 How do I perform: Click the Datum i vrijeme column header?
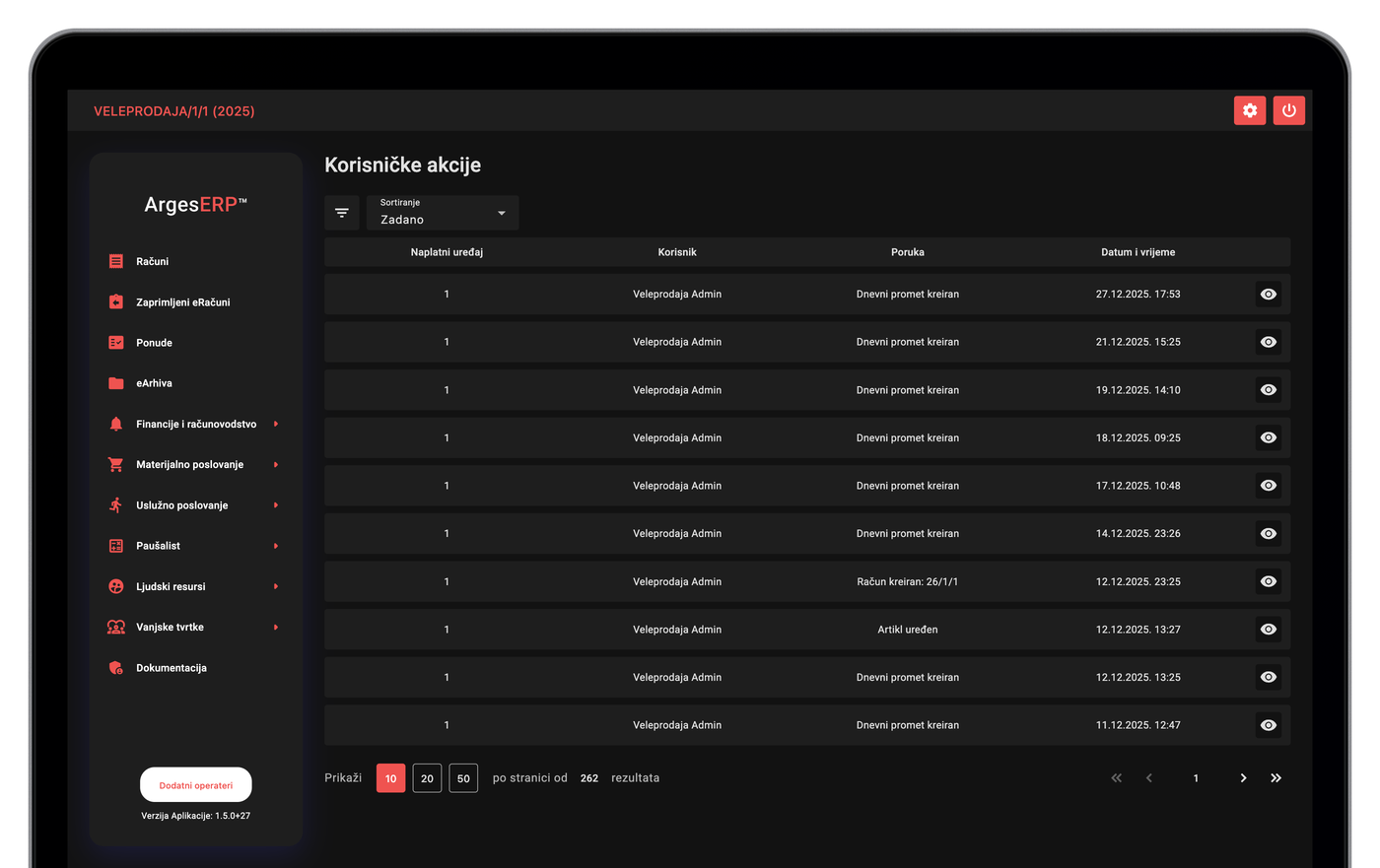[1138, 252]
